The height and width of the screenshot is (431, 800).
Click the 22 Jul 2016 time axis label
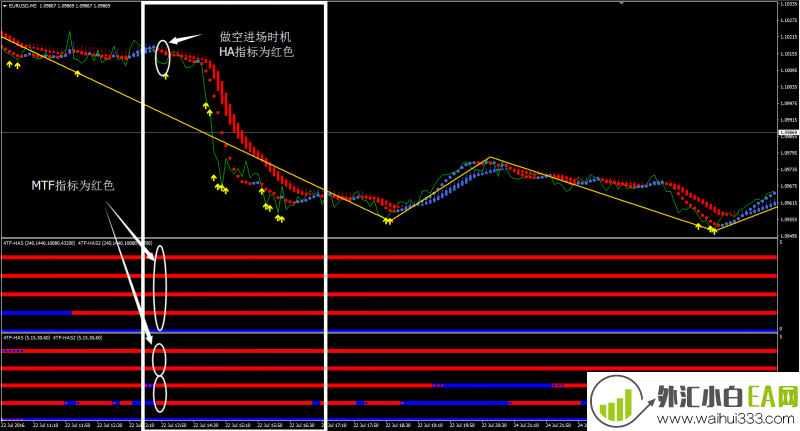tap(13, 425)
